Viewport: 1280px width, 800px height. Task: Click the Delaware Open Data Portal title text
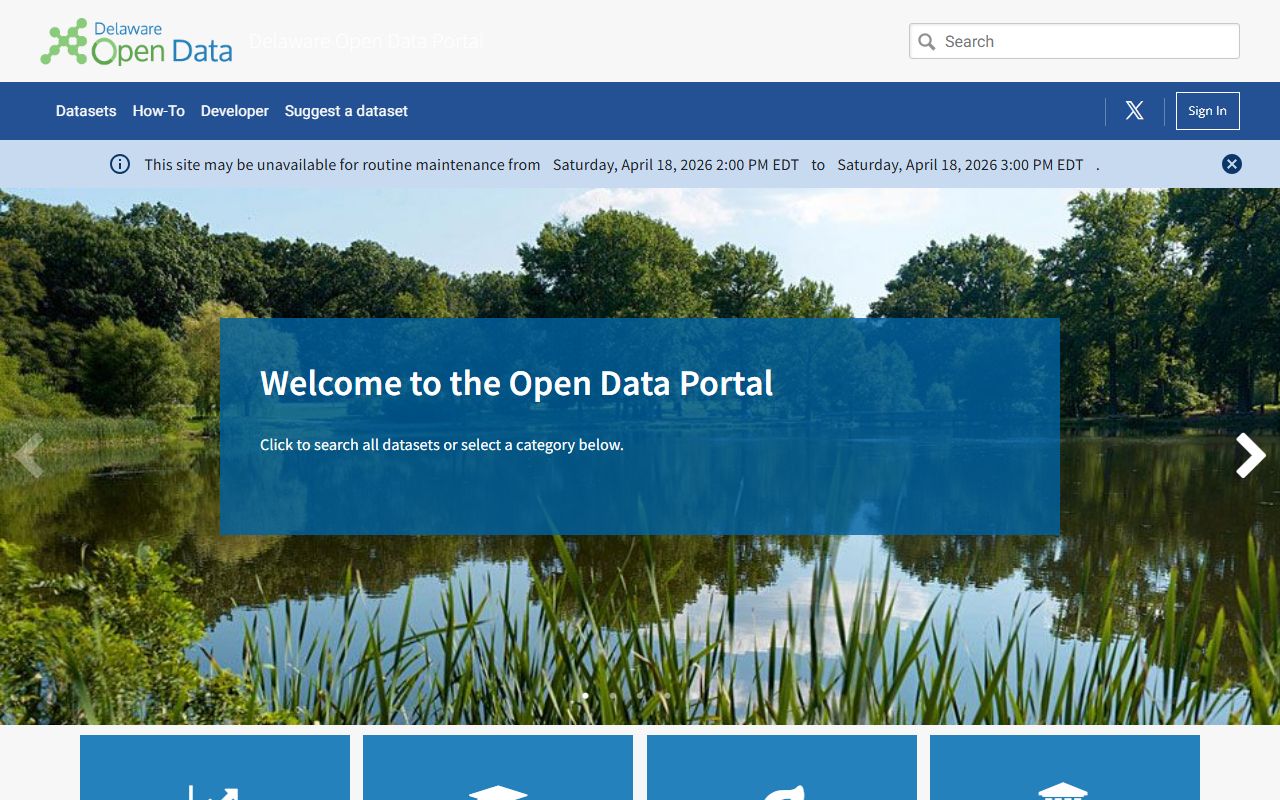366,41
